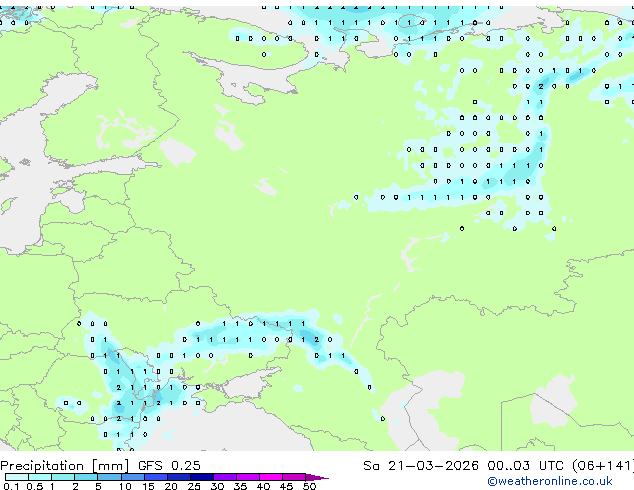Select the 25–30 mm legend swatch
634x490 pixels.
(202, 477)
